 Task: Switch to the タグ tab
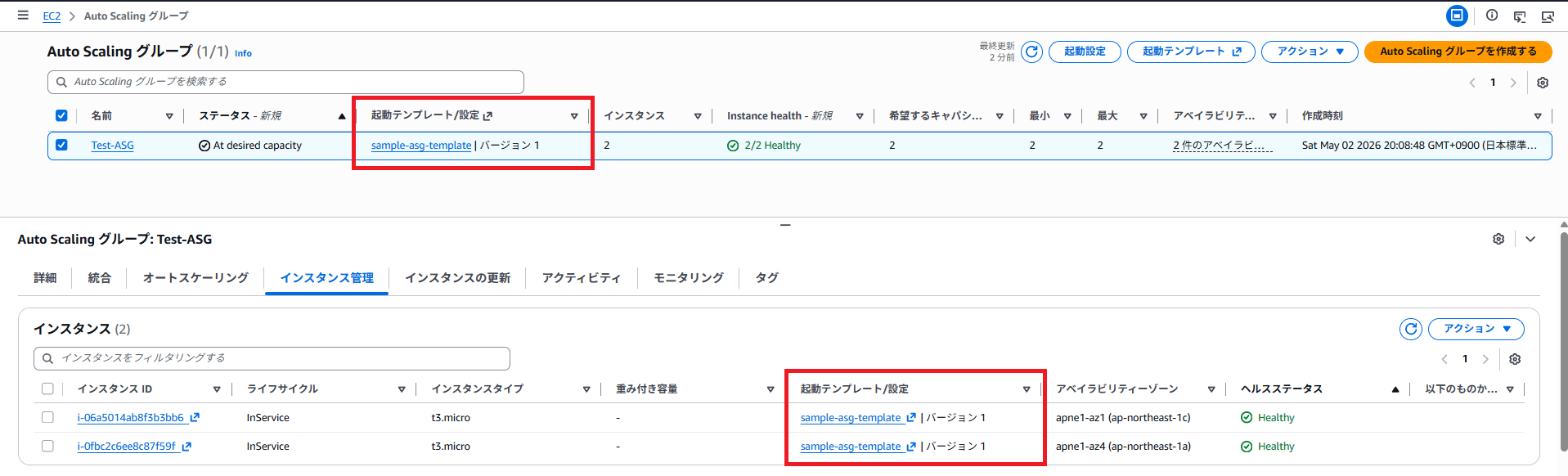point(766,278)
